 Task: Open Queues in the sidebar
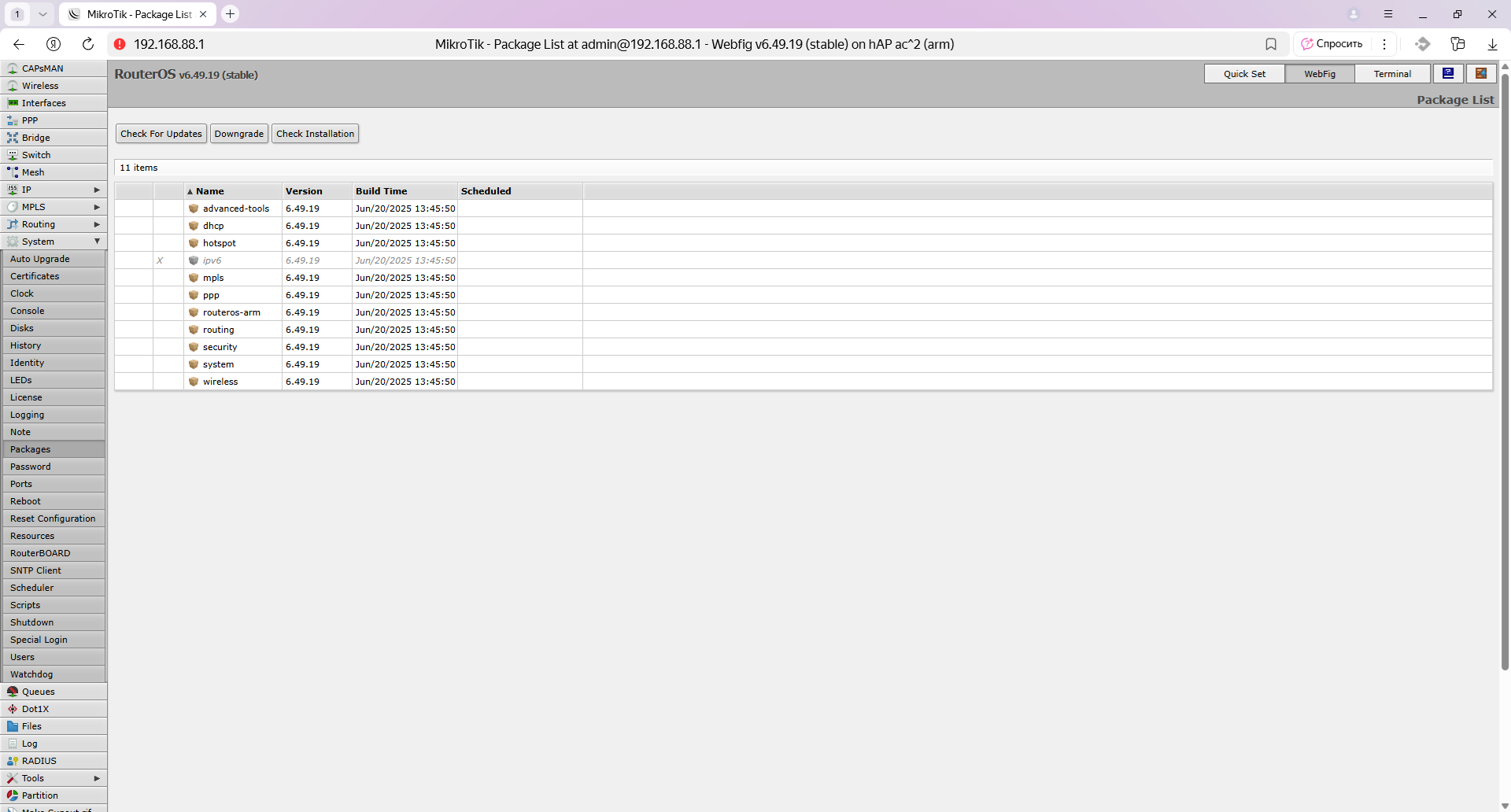[x=54, y=692]
